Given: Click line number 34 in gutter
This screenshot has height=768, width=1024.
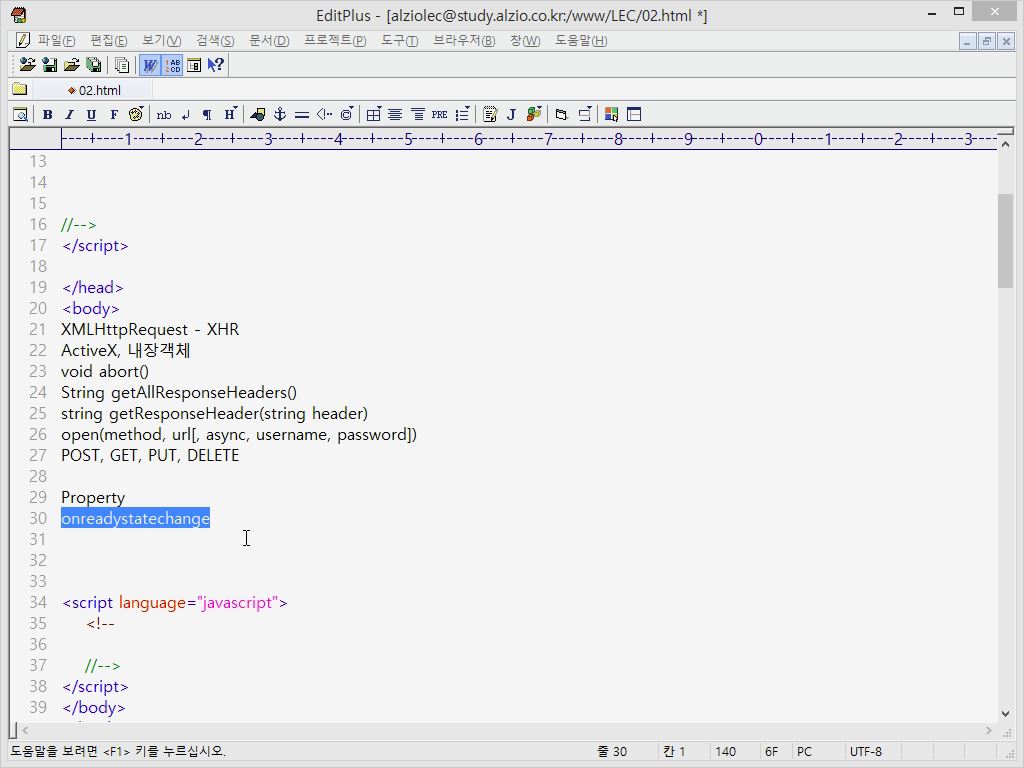Looking at the screenshot, I should point(38,602).
